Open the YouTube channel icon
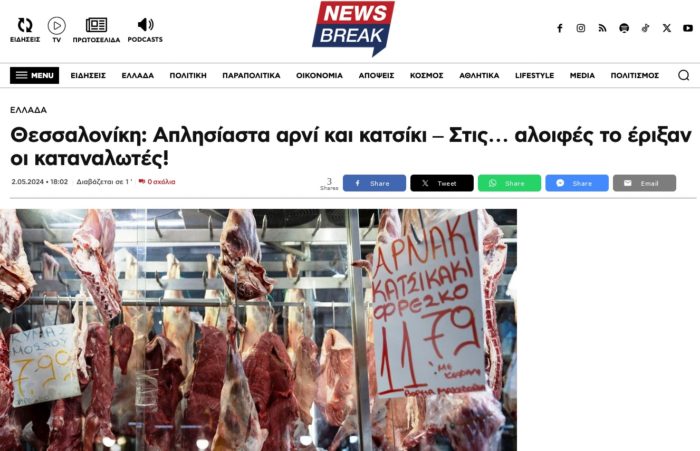 [688, 28]
